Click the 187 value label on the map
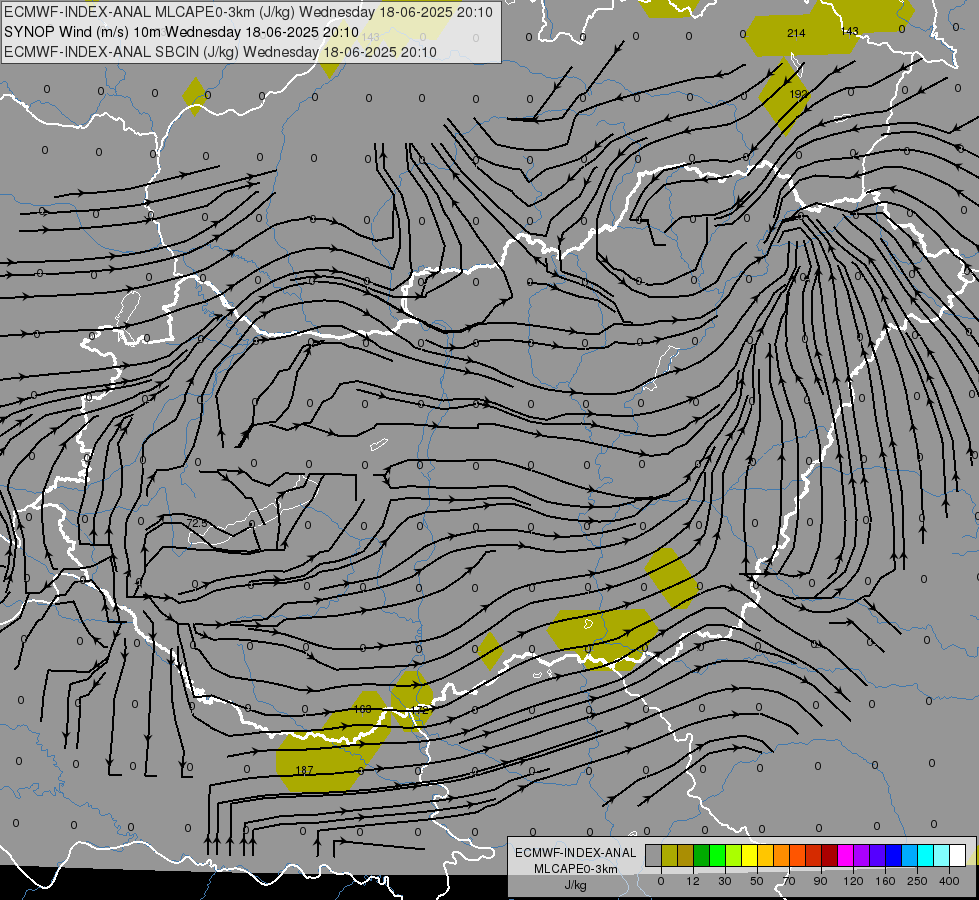This screenshot has width=979, height=900. click(x=304, y=770)
